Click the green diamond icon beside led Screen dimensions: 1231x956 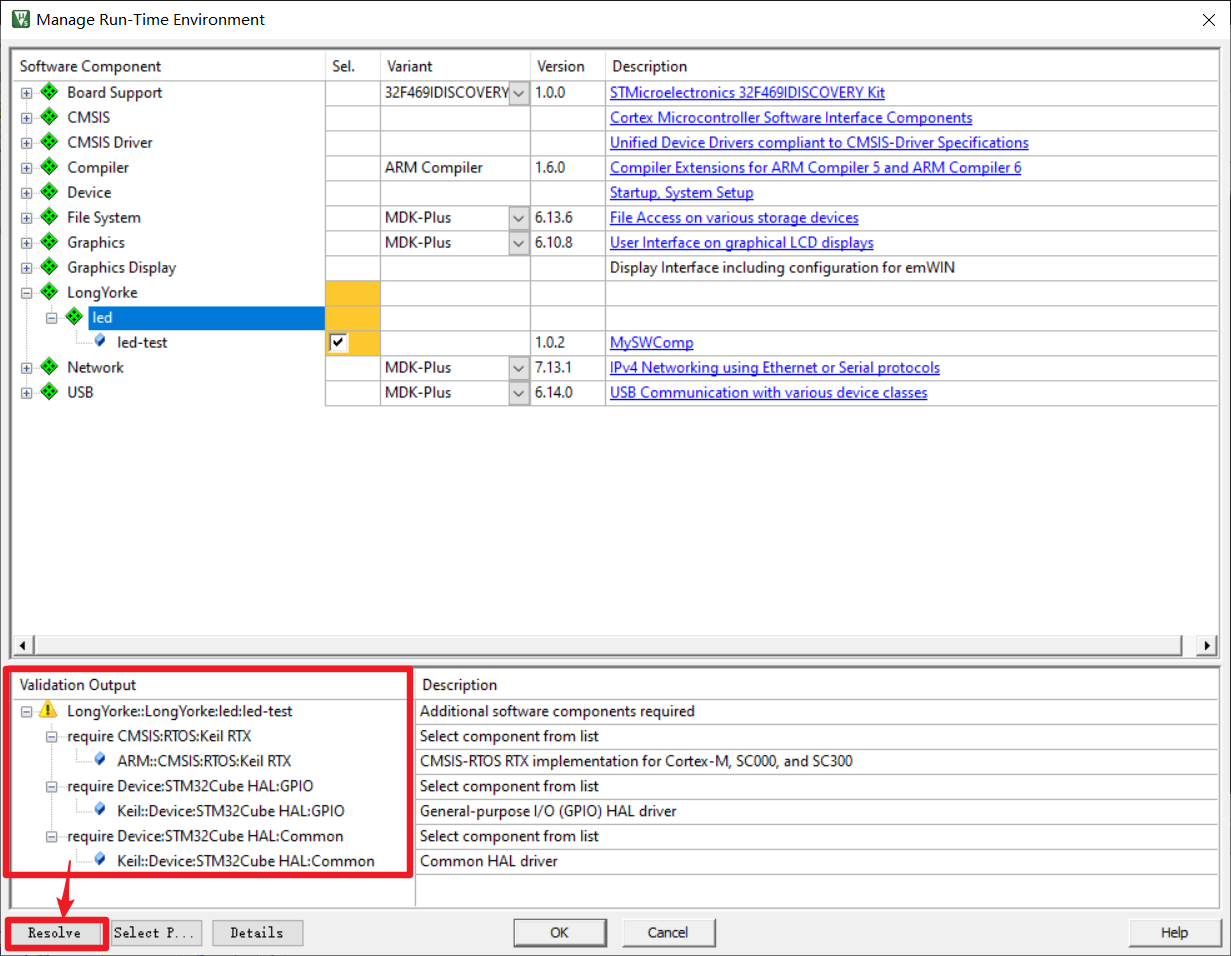point(75,317)
